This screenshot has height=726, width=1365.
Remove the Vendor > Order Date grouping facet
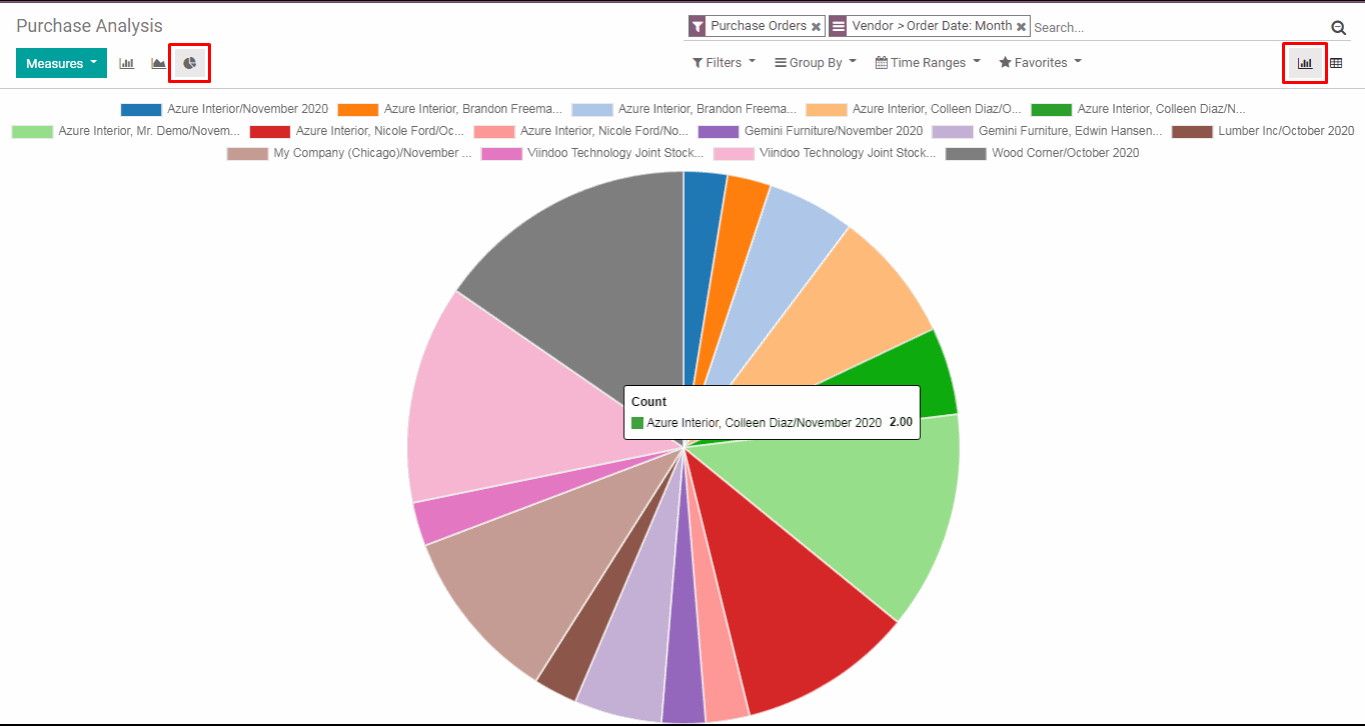click(1021, 27)
